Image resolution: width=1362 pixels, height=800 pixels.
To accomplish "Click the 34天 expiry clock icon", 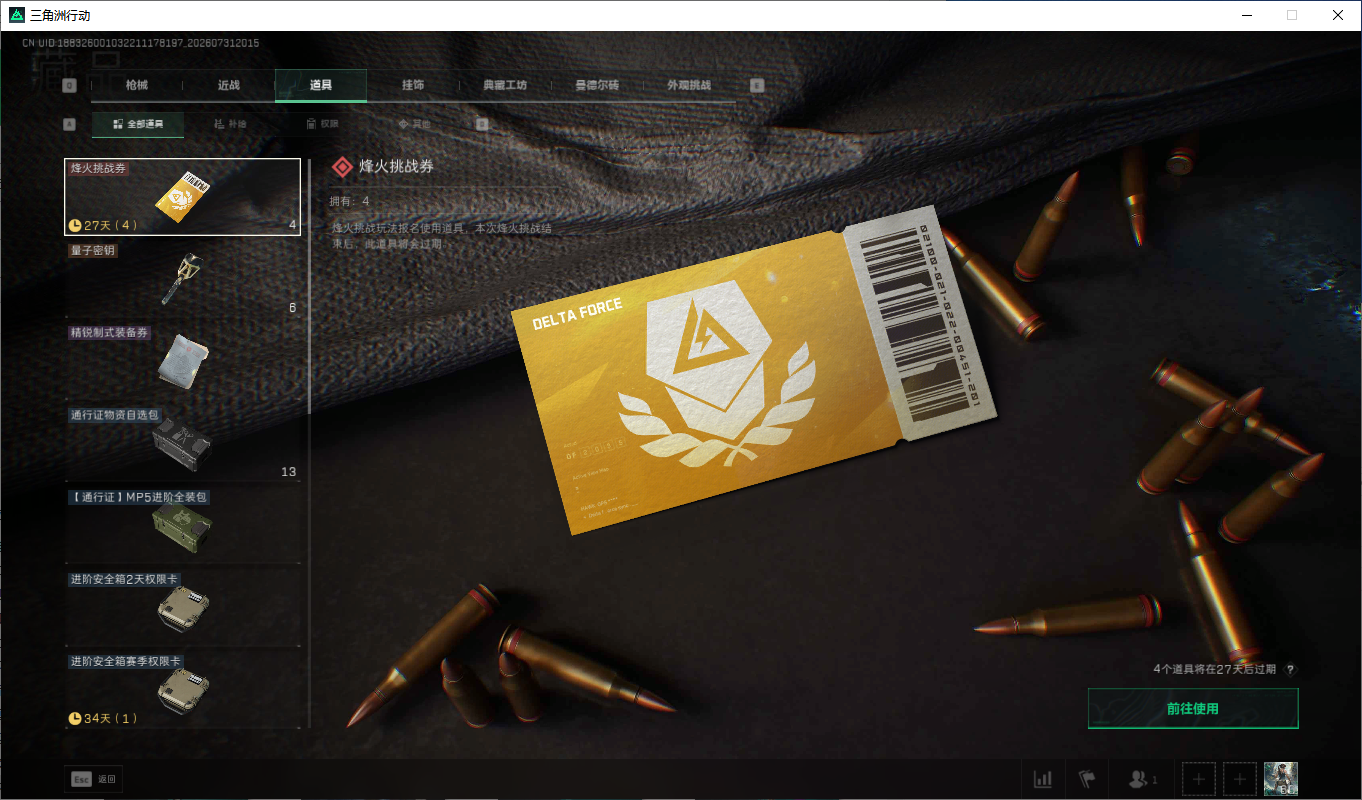I will pos(75,718).
